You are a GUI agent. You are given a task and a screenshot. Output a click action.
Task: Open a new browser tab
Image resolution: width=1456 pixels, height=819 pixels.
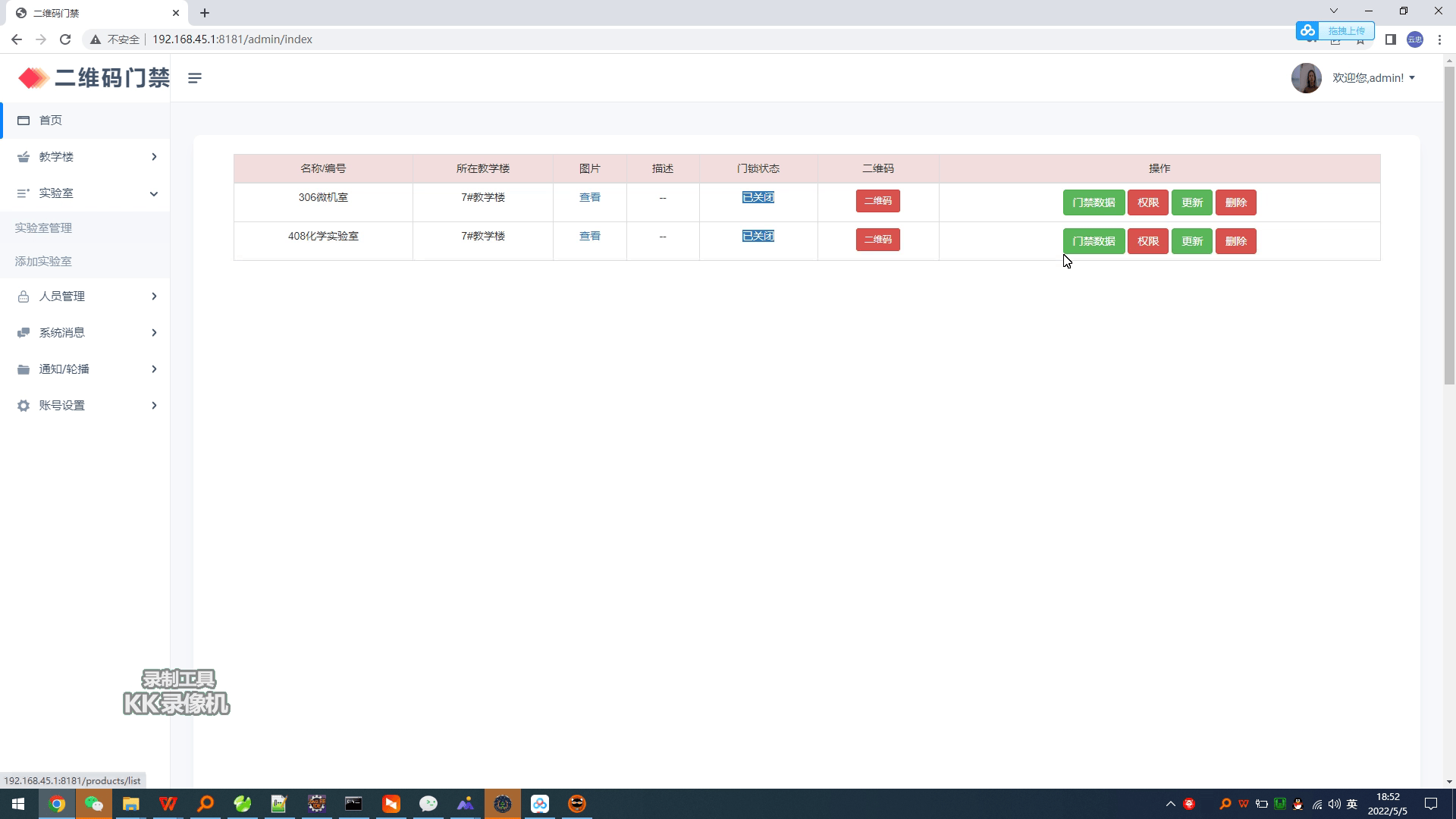coord(205,13)
